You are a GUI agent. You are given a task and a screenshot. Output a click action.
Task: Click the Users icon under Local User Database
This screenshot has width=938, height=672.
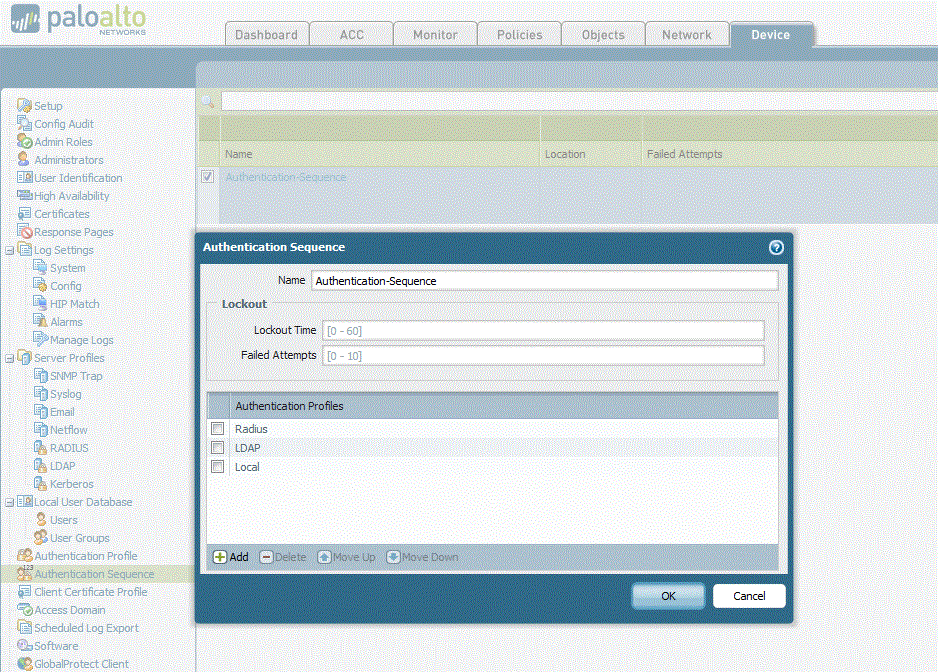coord(41,519)
